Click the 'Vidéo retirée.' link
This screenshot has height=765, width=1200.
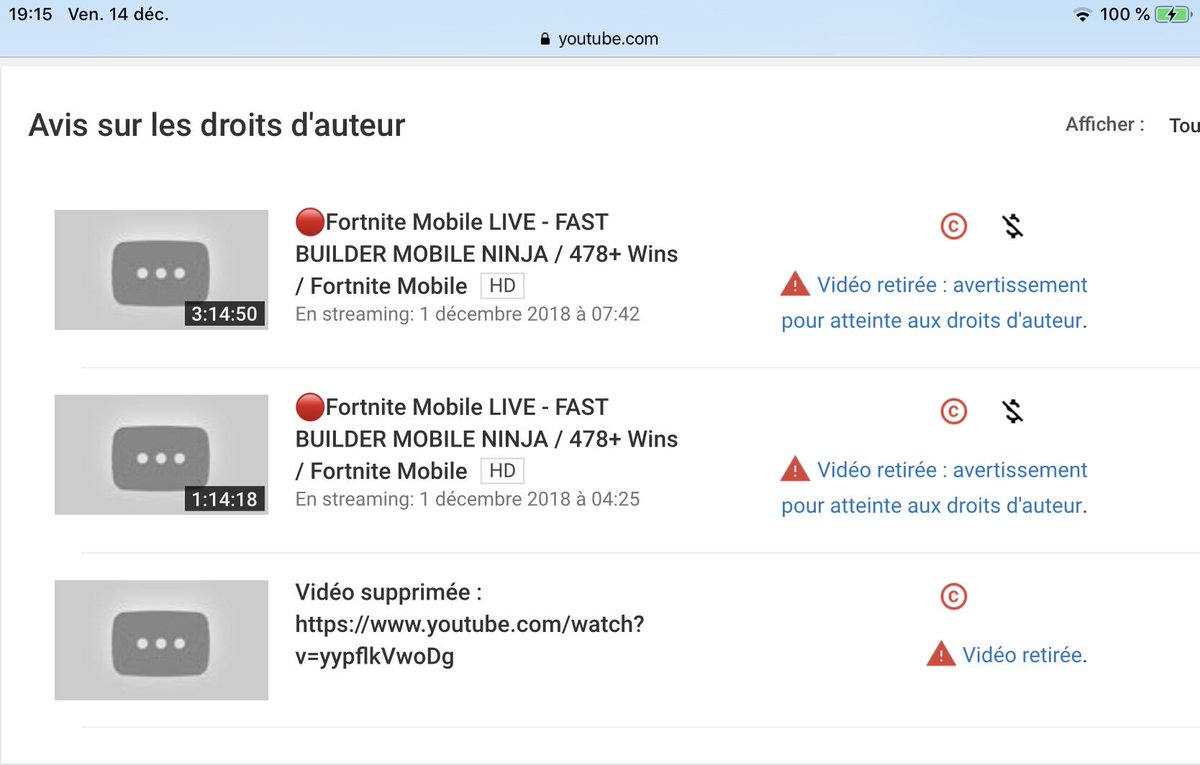[x=1024, y=655]
